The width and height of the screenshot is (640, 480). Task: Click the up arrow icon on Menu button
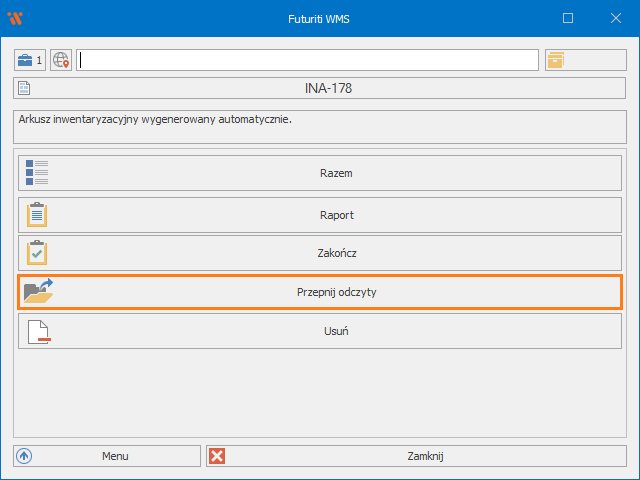(25, 456)
